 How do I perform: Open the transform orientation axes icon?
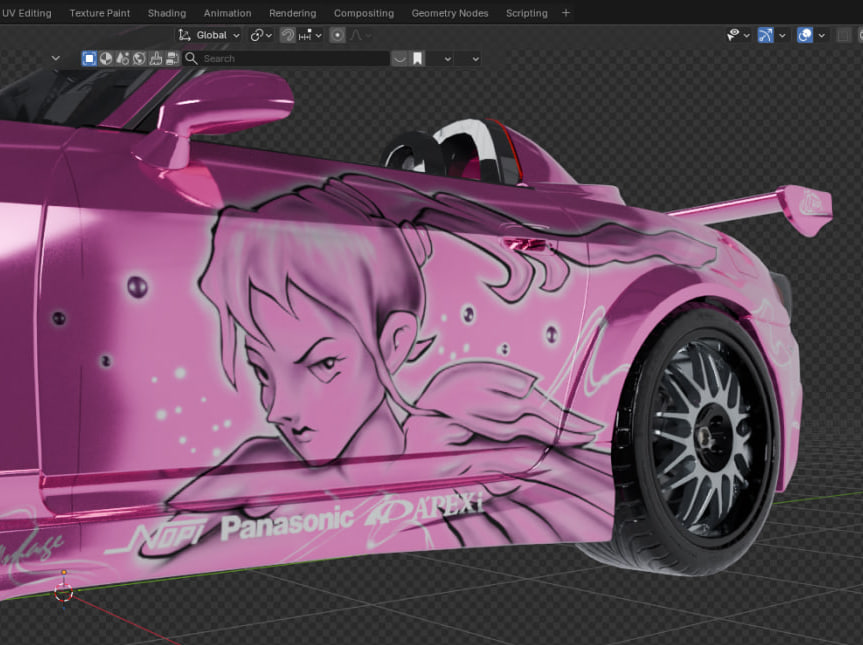[x=184, y=35]
